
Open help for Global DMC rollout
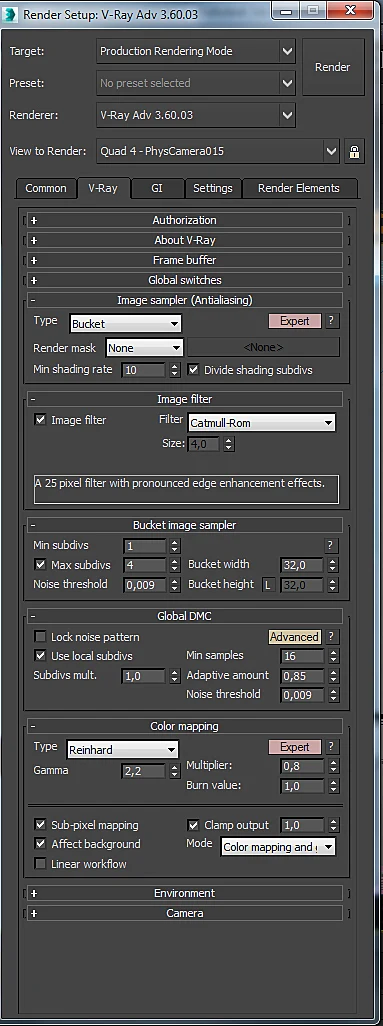(x=331, y=637)
